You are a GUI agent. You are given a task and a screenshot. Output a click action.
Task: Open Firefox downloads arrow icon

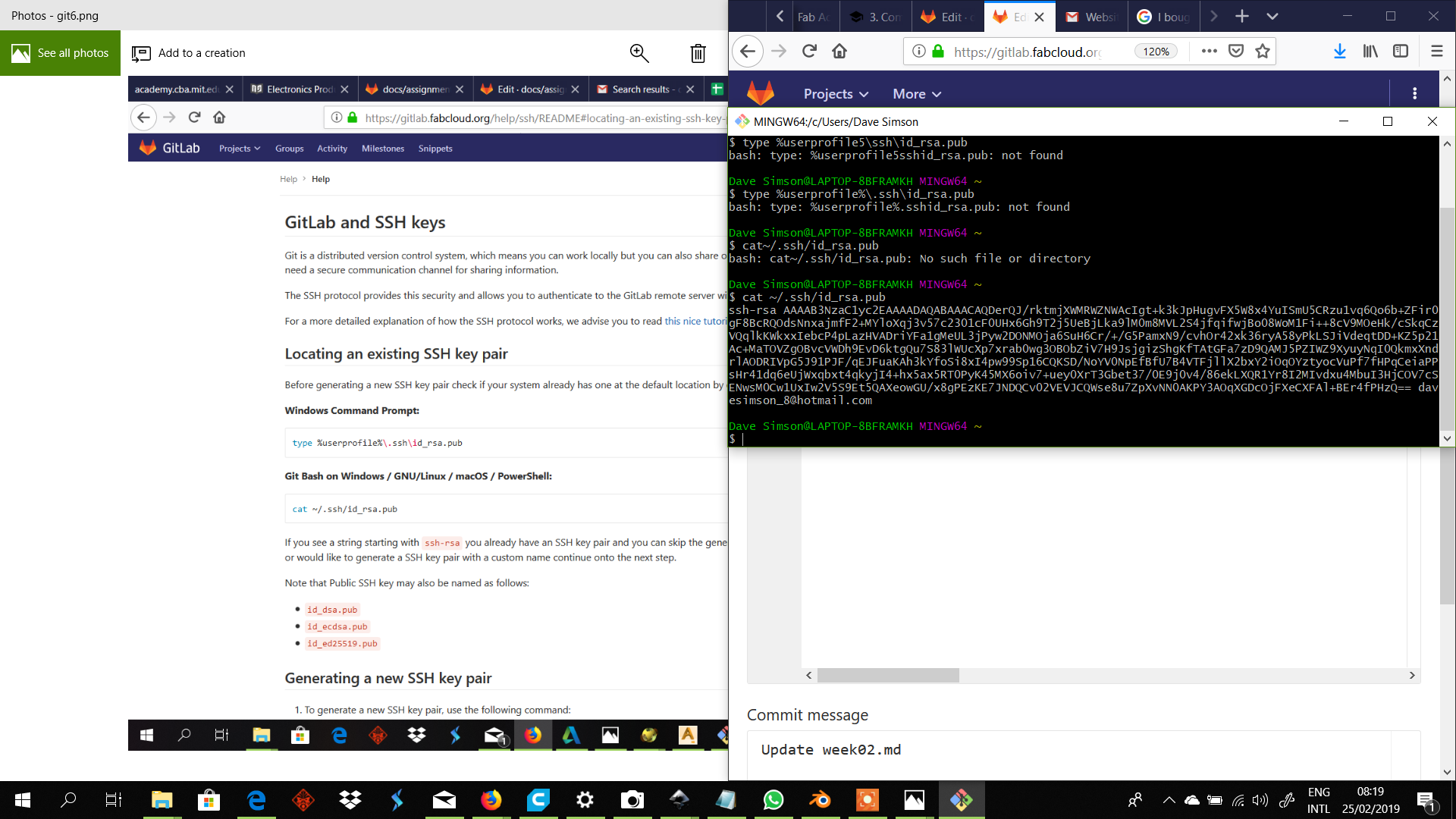1340,51
